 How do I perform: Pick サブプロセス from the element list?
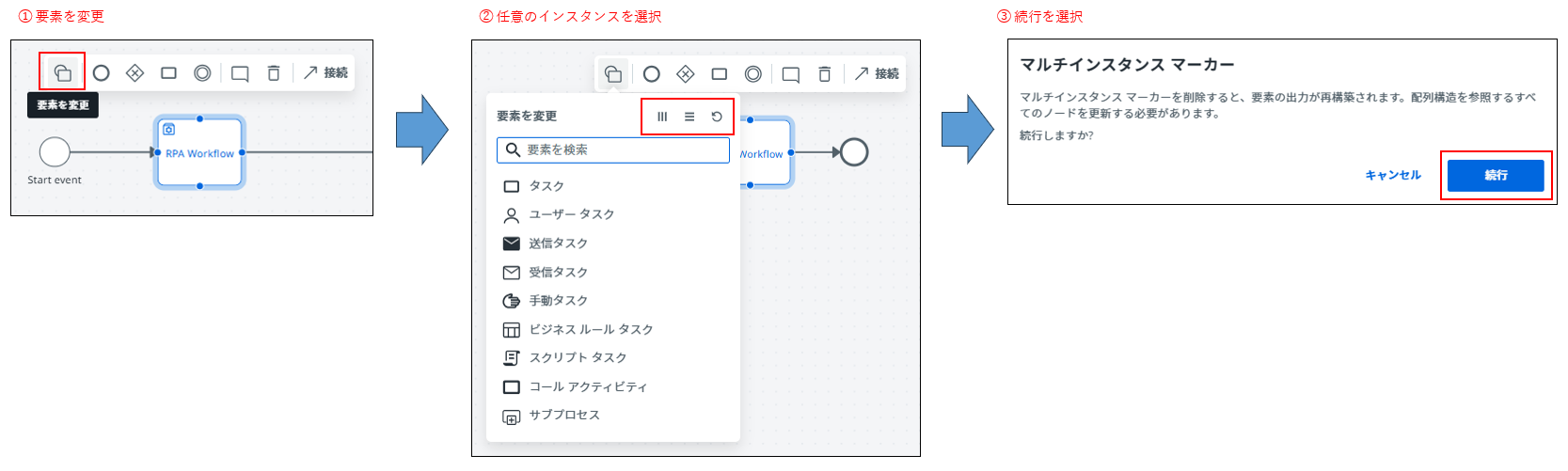click(563, 415)
